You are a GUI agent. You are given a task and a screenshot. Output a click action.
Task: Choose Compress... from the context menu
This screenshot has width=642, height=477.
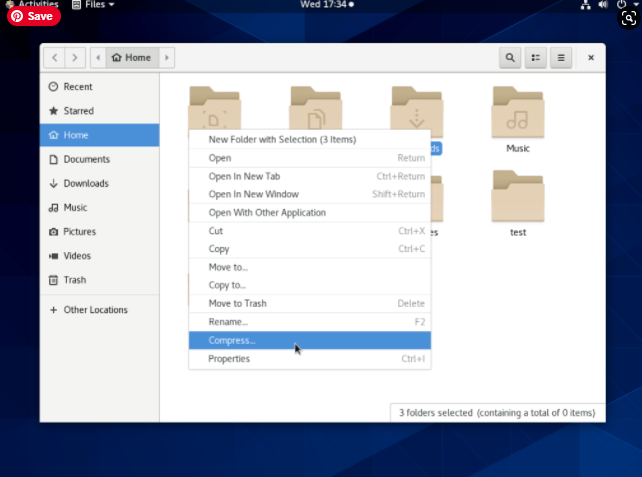[310, 340]
